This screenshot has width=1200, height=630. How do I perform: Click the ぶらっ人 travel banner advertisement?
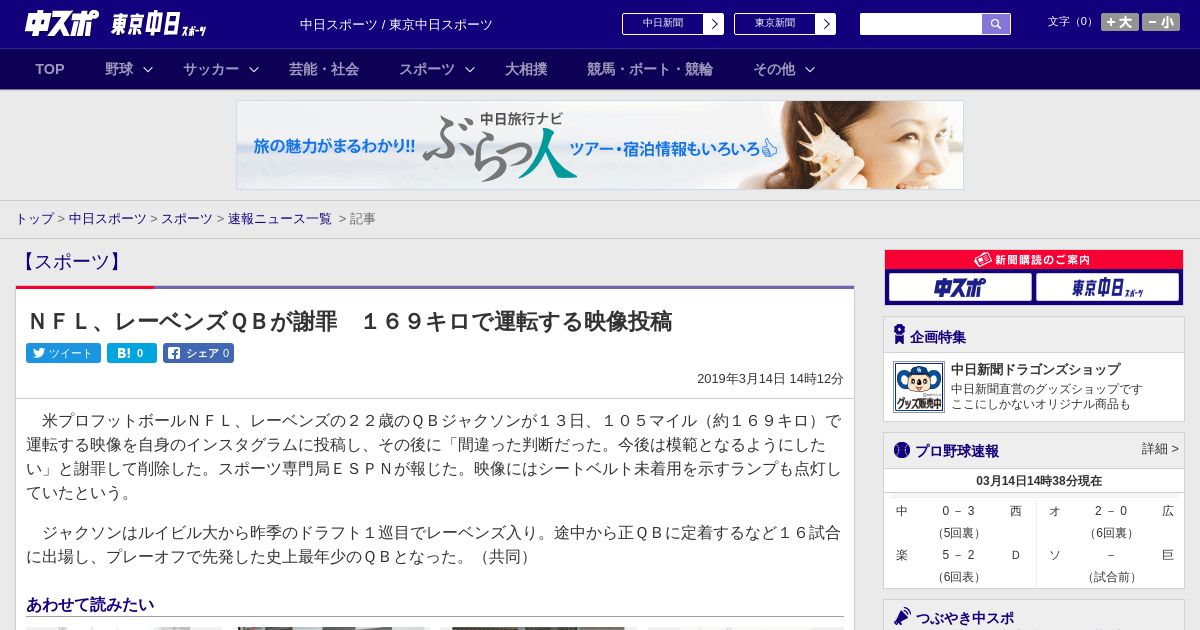pos(600,145)
